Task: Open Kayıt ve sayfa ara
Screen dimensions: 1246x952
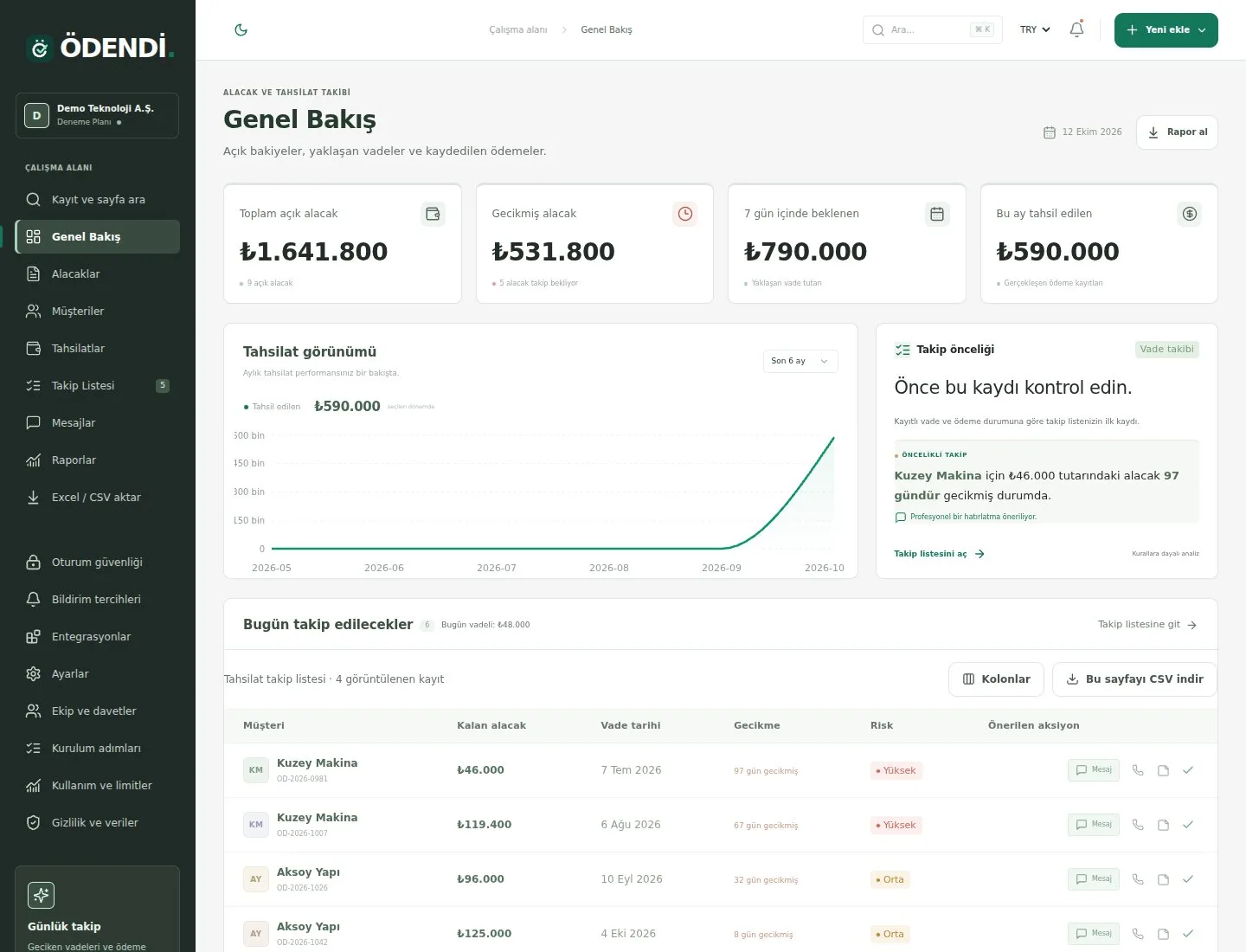Action: (97, 199)
